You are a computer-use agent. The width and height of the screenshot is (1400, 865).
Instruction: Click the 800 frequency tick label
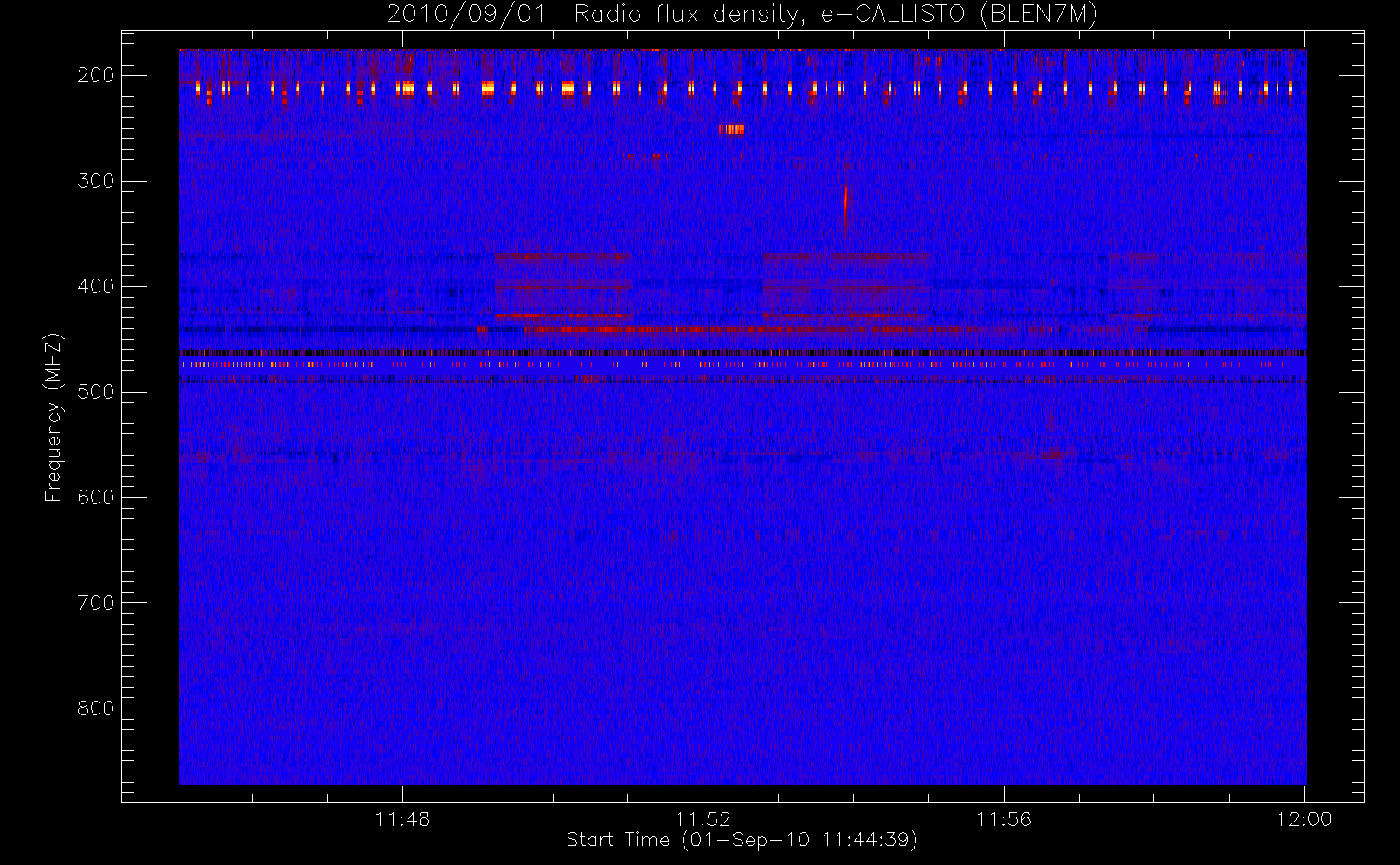[x=96, y=708]
